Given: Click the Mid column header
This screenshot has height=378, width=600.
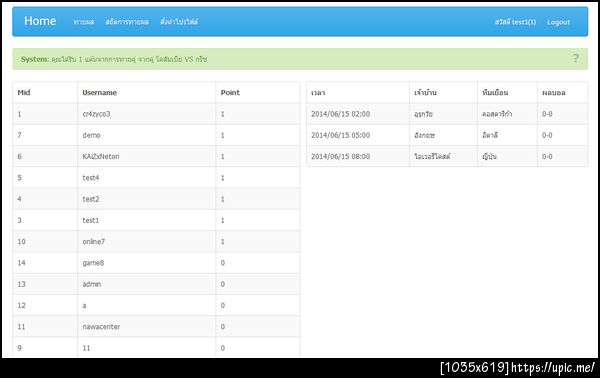Looking at the screenshot, I should tap(24, 93).
